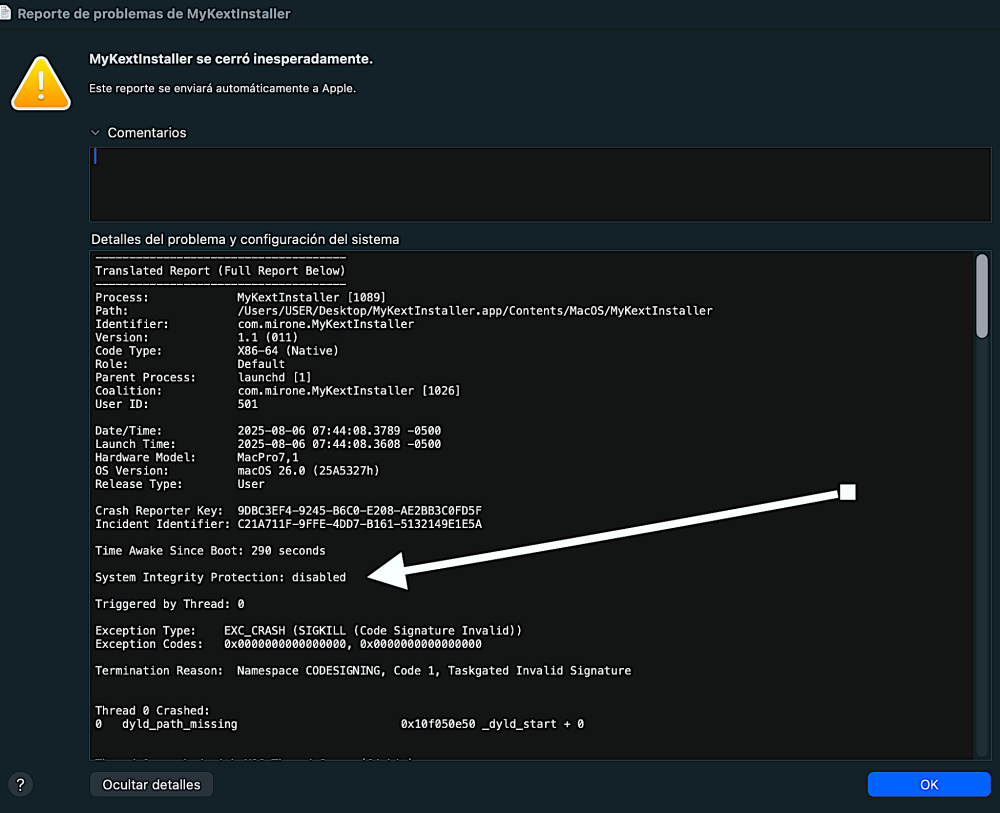Screen dimensions: 1000x813
Task: Open help with the question mark button
Action: pos(20,784)
